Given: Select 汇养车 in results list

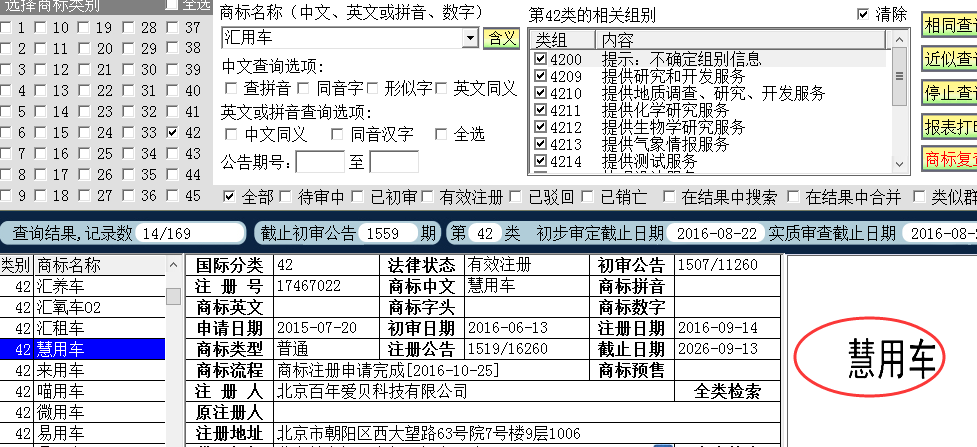Looking at the screenshot, I should click(82, 287).
